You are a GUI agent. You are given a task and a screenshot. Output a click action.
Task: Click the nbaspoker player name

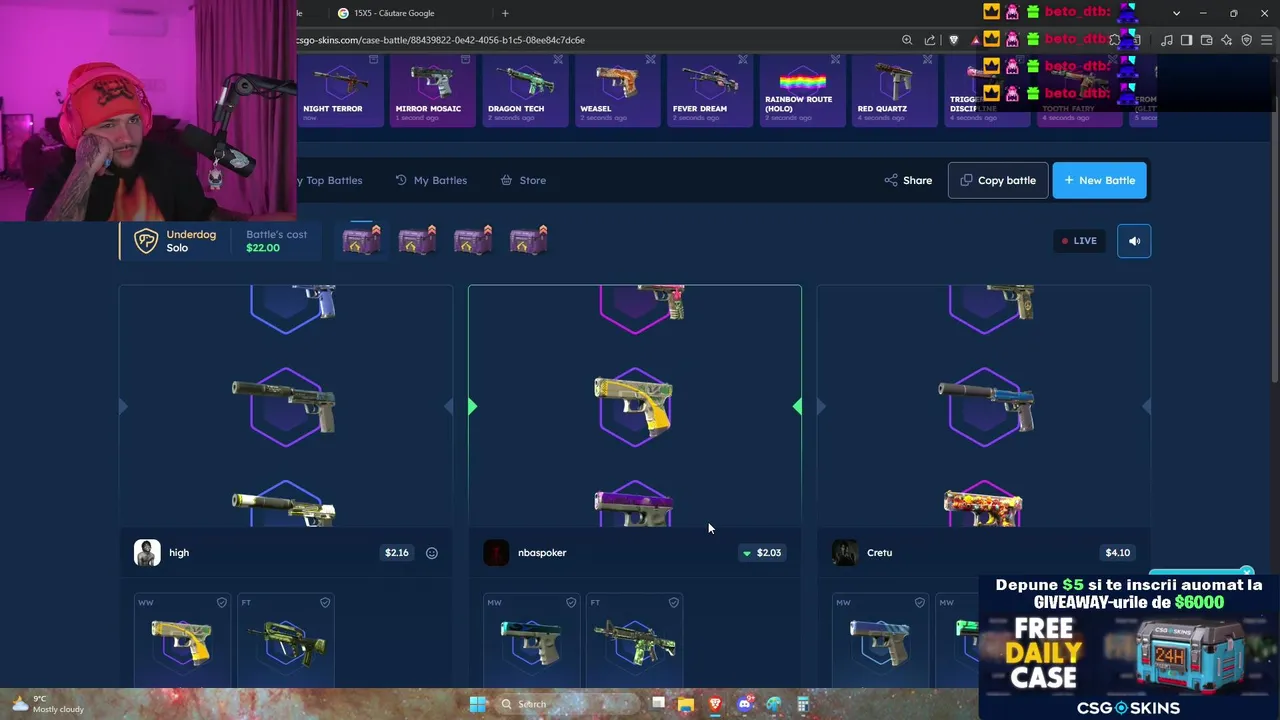click(542, 553)
